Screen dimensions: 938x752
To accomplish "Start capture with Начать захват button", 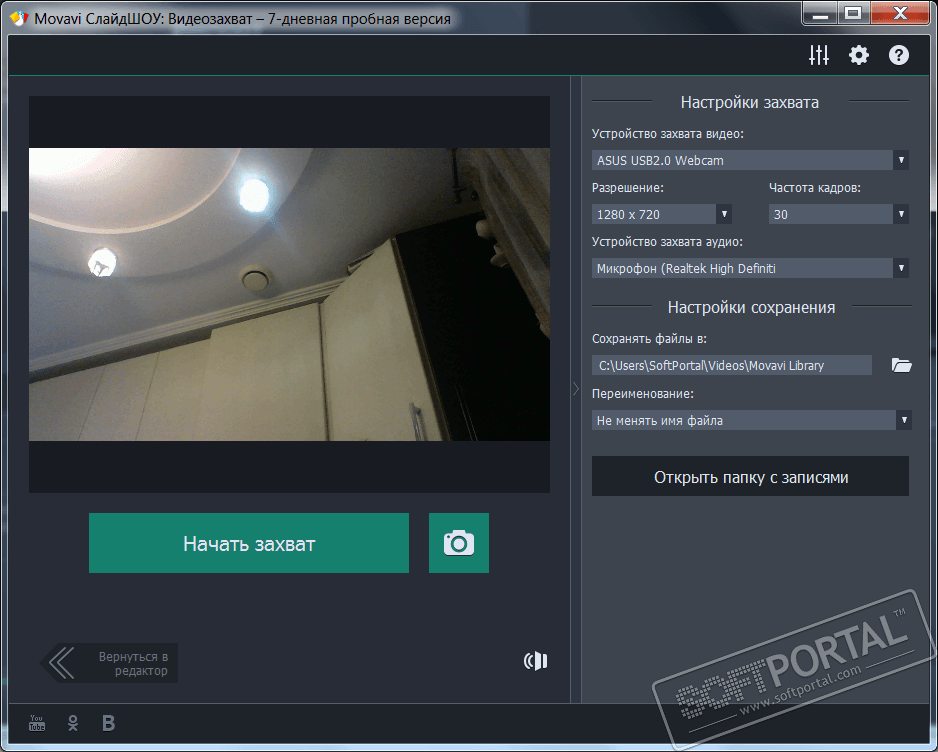I will (x=249, y=543).
